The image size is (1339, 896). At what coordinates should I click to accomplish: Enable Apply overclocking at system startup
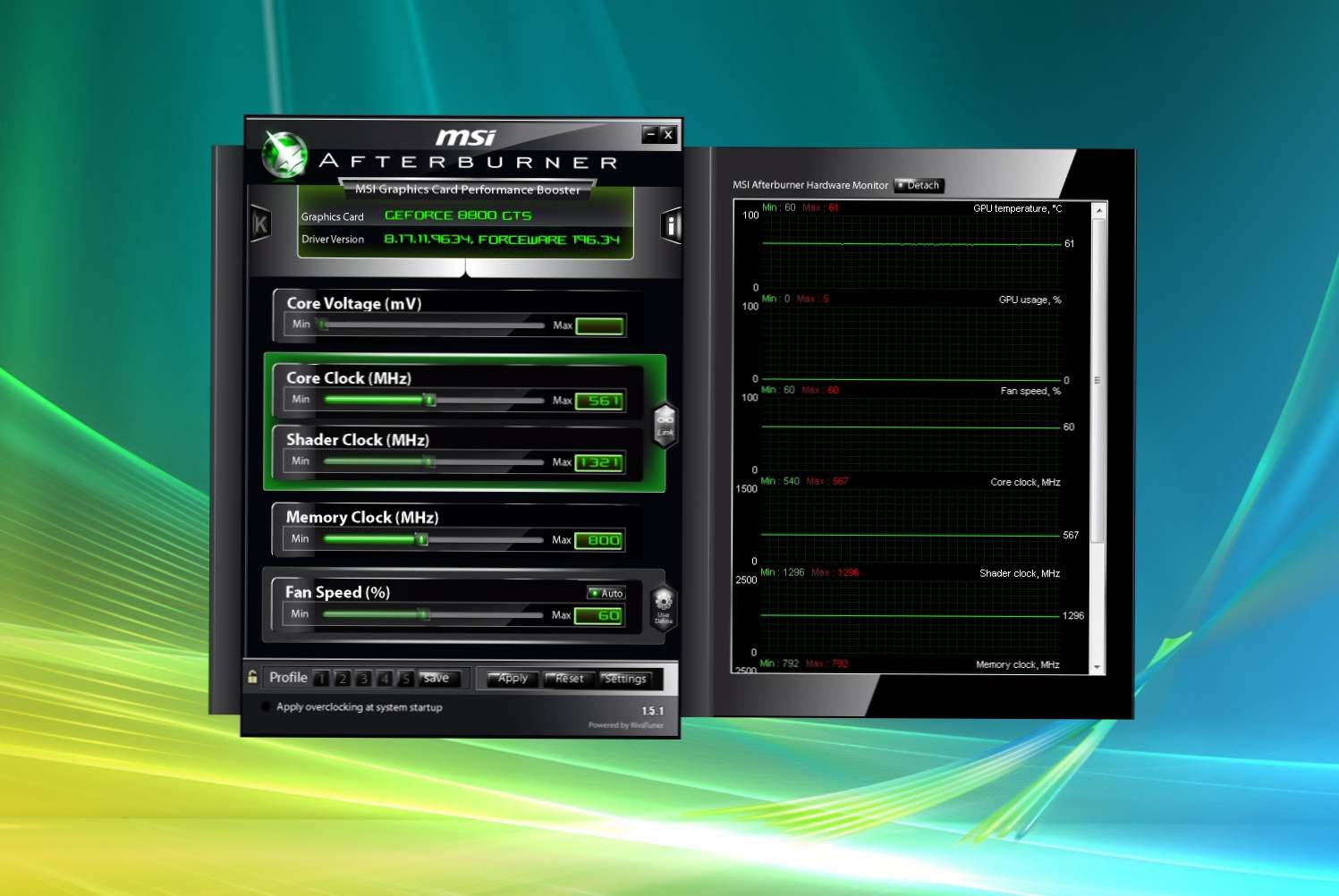[266, 706]
